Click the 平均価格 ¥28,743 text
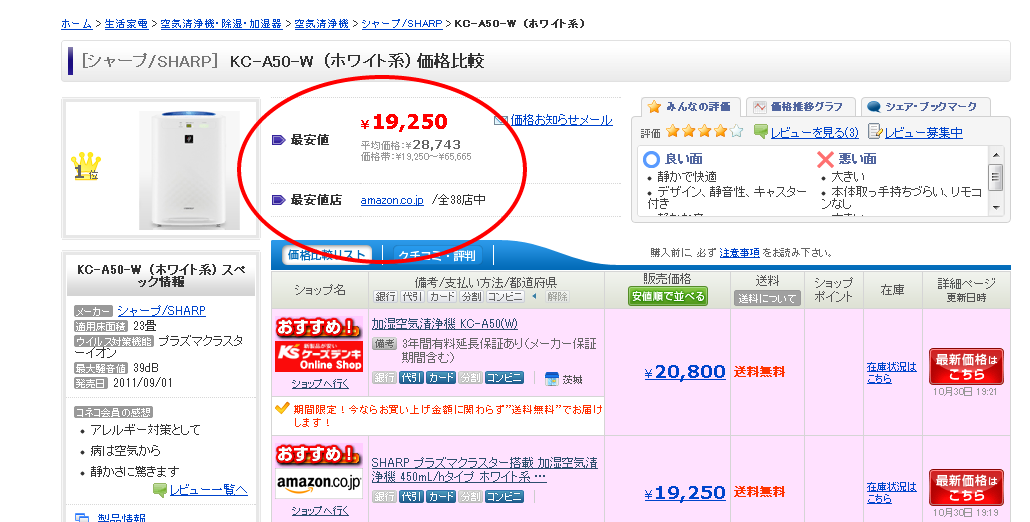 (x=411, y=144)
